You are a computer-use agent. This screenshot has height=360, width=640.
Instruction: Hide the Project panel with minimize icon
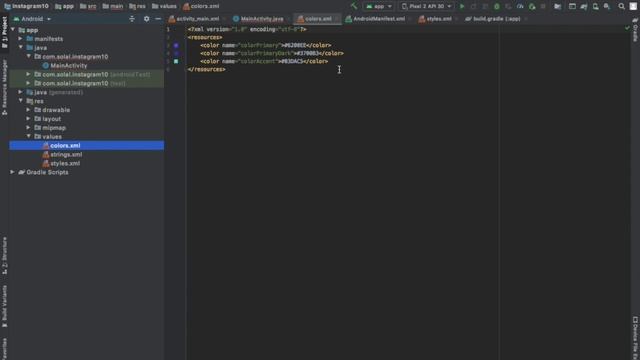point(158,19)
